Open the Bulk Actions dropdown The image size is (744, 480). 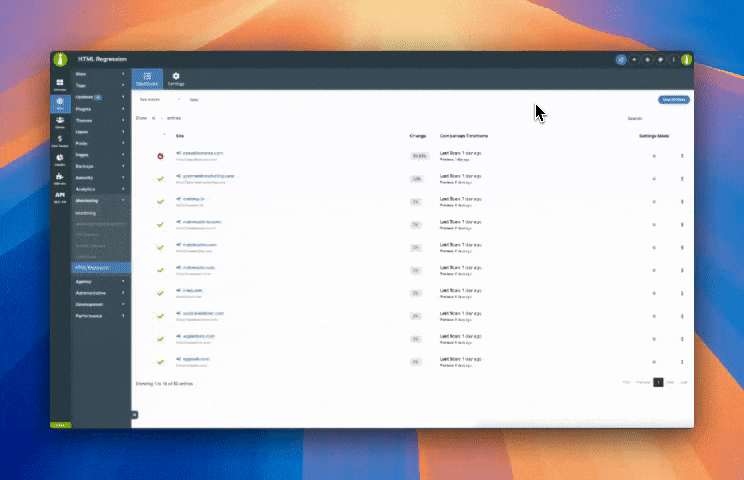(160, 100)
